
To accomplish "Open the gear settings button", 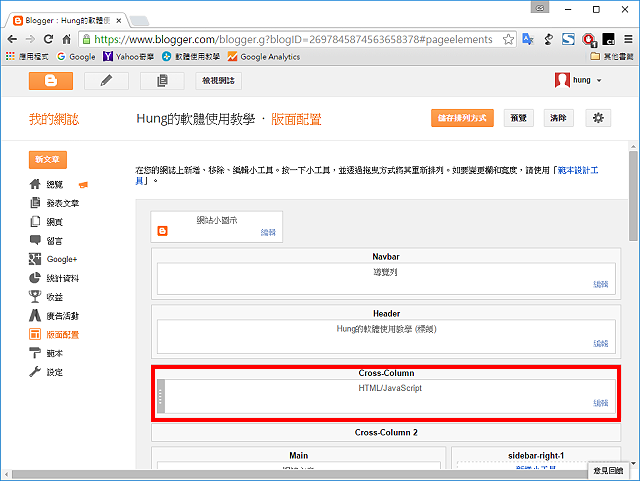I will 598,118.
